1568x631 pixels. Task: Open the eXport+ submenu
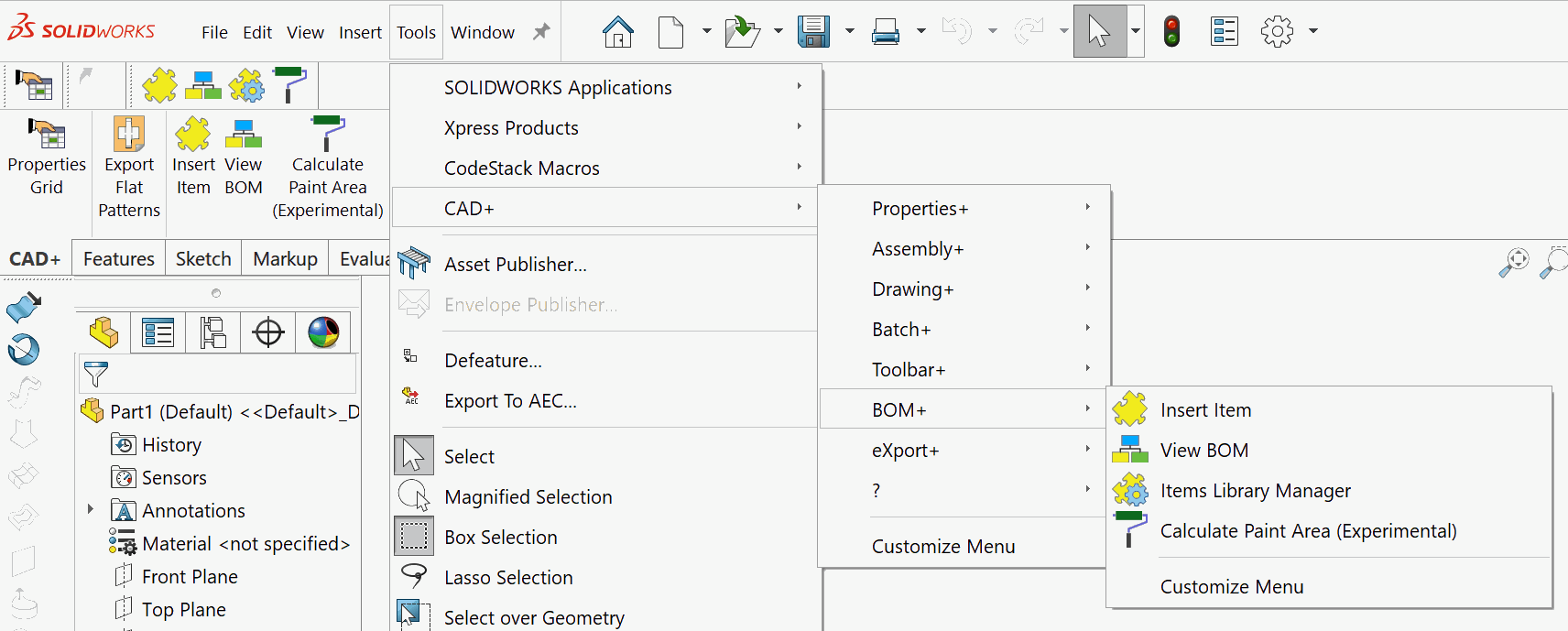[964, 451]
